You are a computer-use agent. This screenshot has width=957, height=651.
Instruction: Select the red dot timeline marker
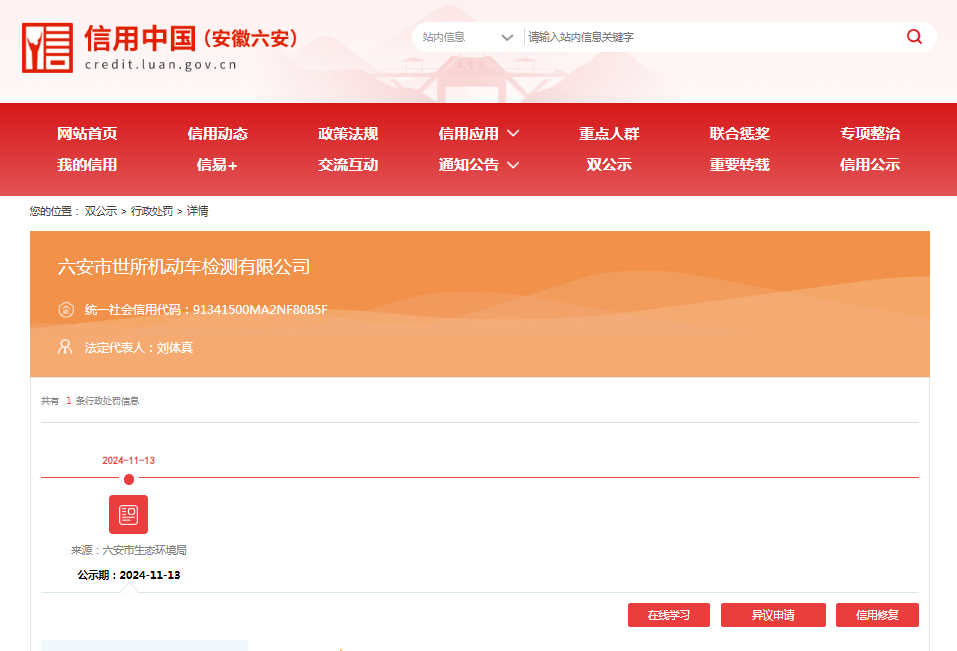129,480
